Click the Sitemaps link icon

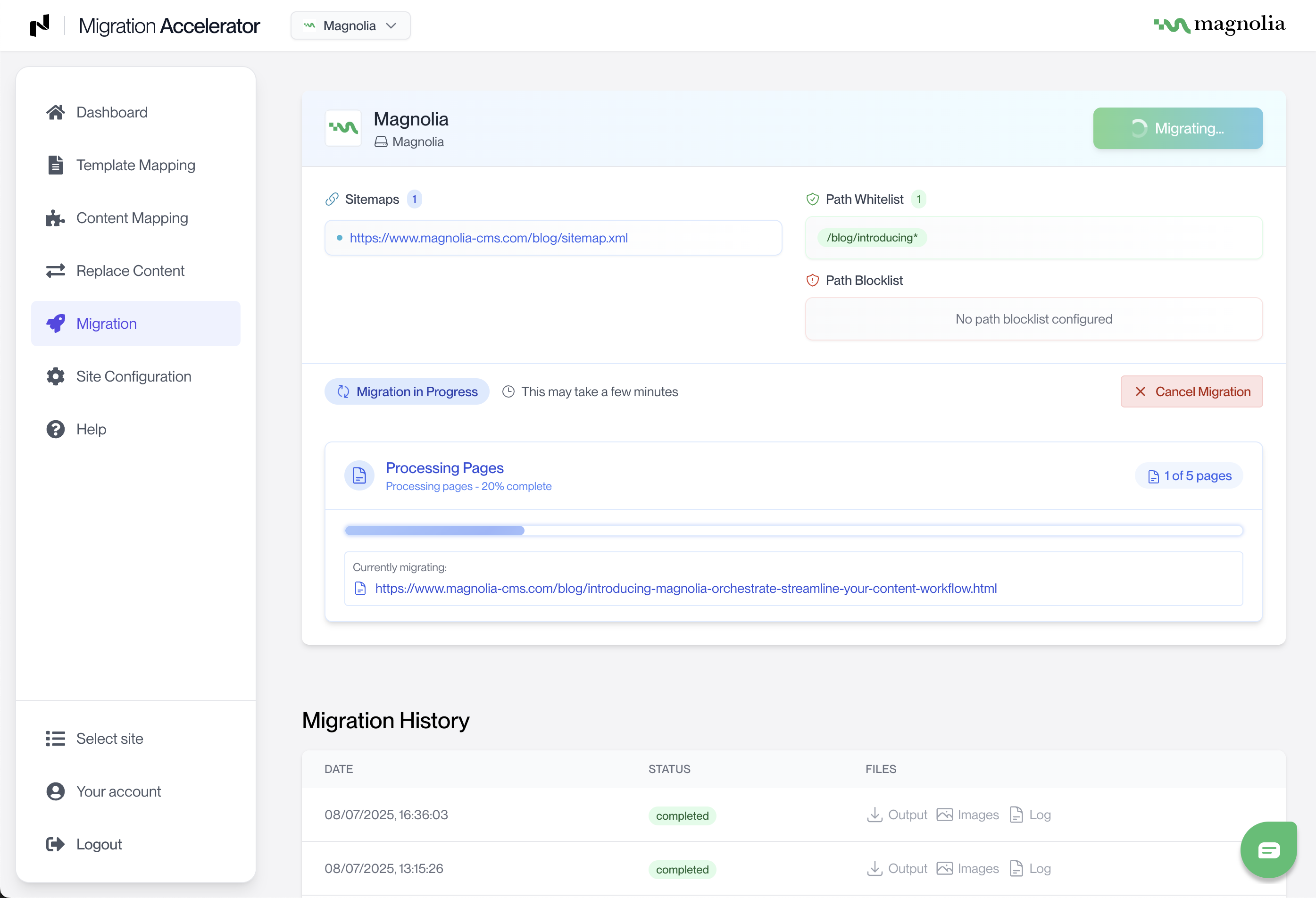tap(332, 200)
